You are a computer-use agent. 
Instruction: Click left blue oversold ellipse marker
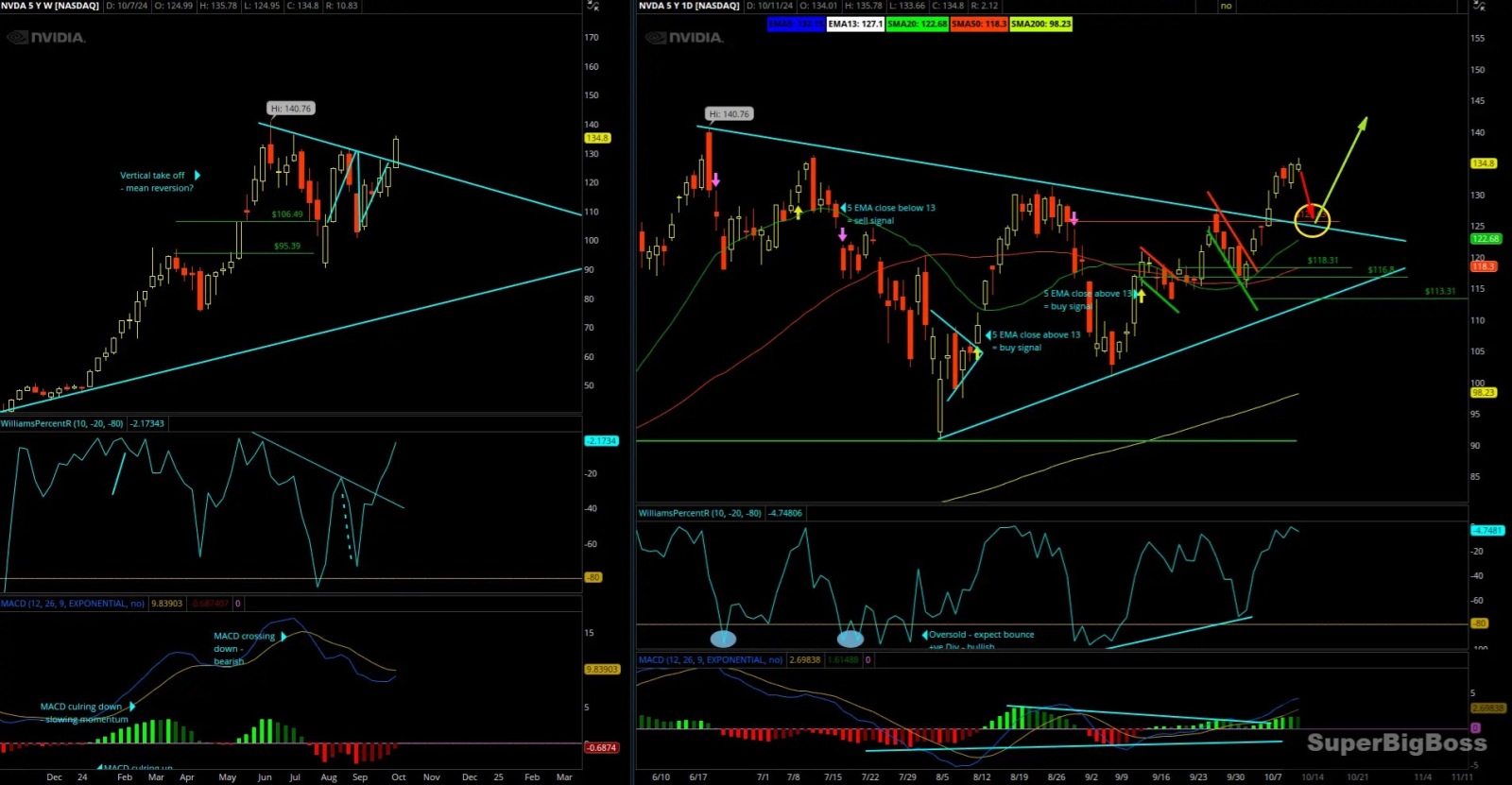(723, 639)
